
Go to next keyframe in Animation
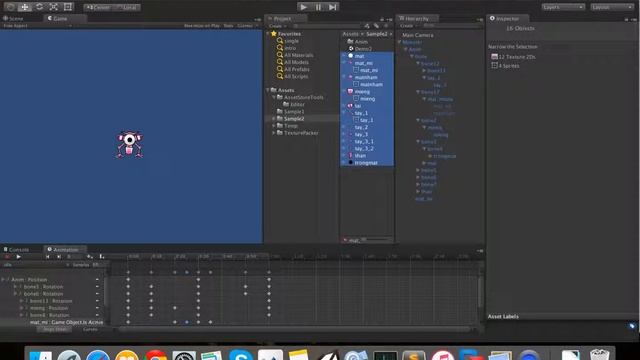pyautogui.click(x=59, y=257)
